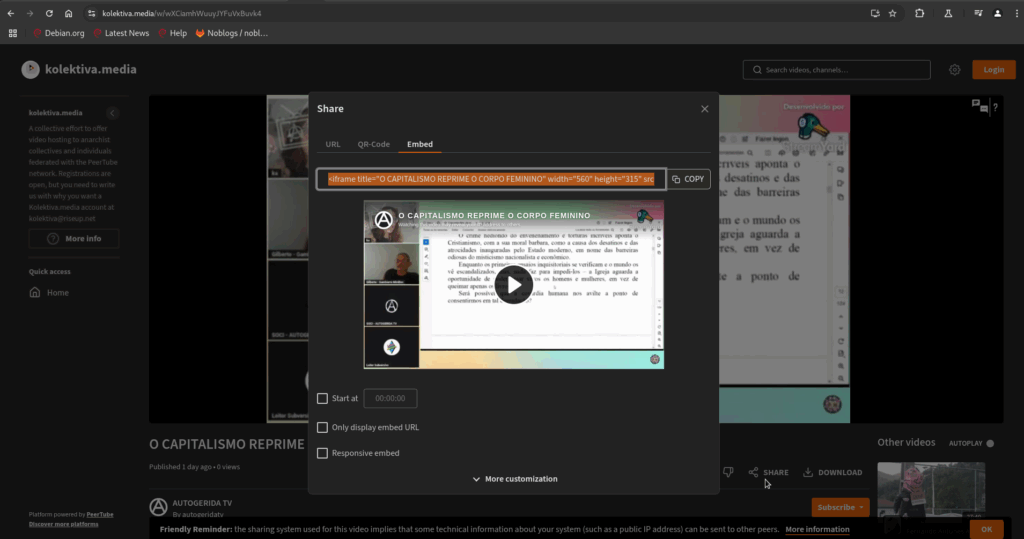Viewport: 1024px width, 539px height.
Task: Copy the embed code
Action: coord(688,179)
